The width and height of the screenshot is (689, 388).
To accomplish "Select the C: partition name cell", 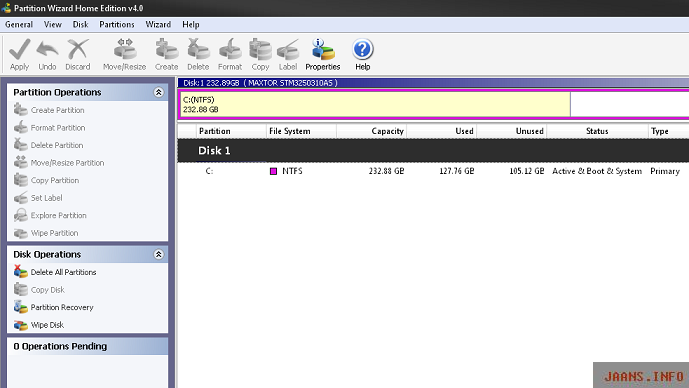I will point(210,171).
